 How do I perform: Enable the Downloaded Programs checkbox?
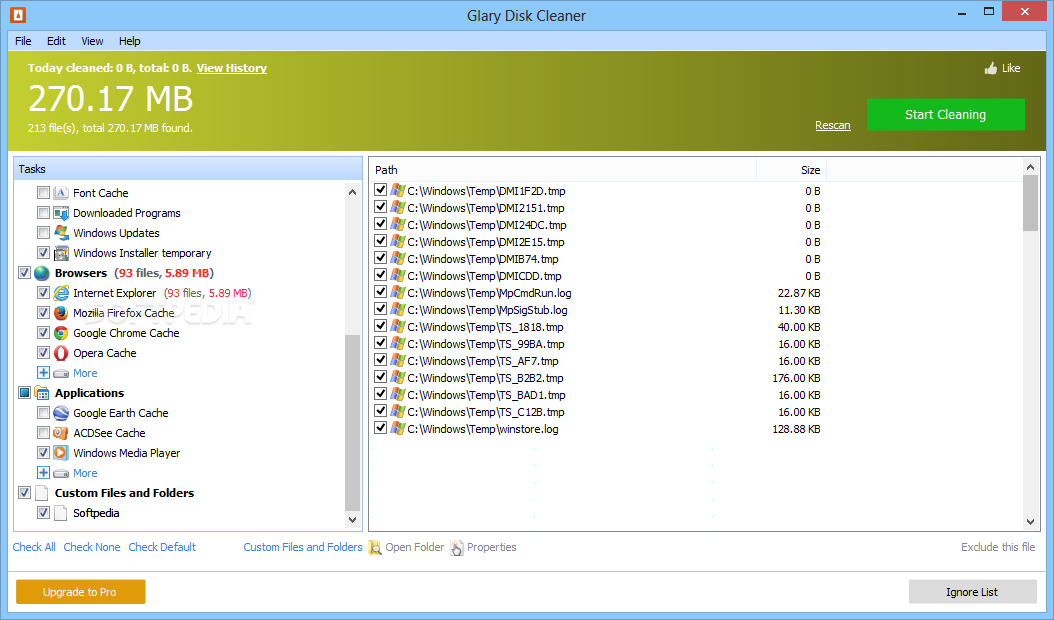tap(44, 213)
